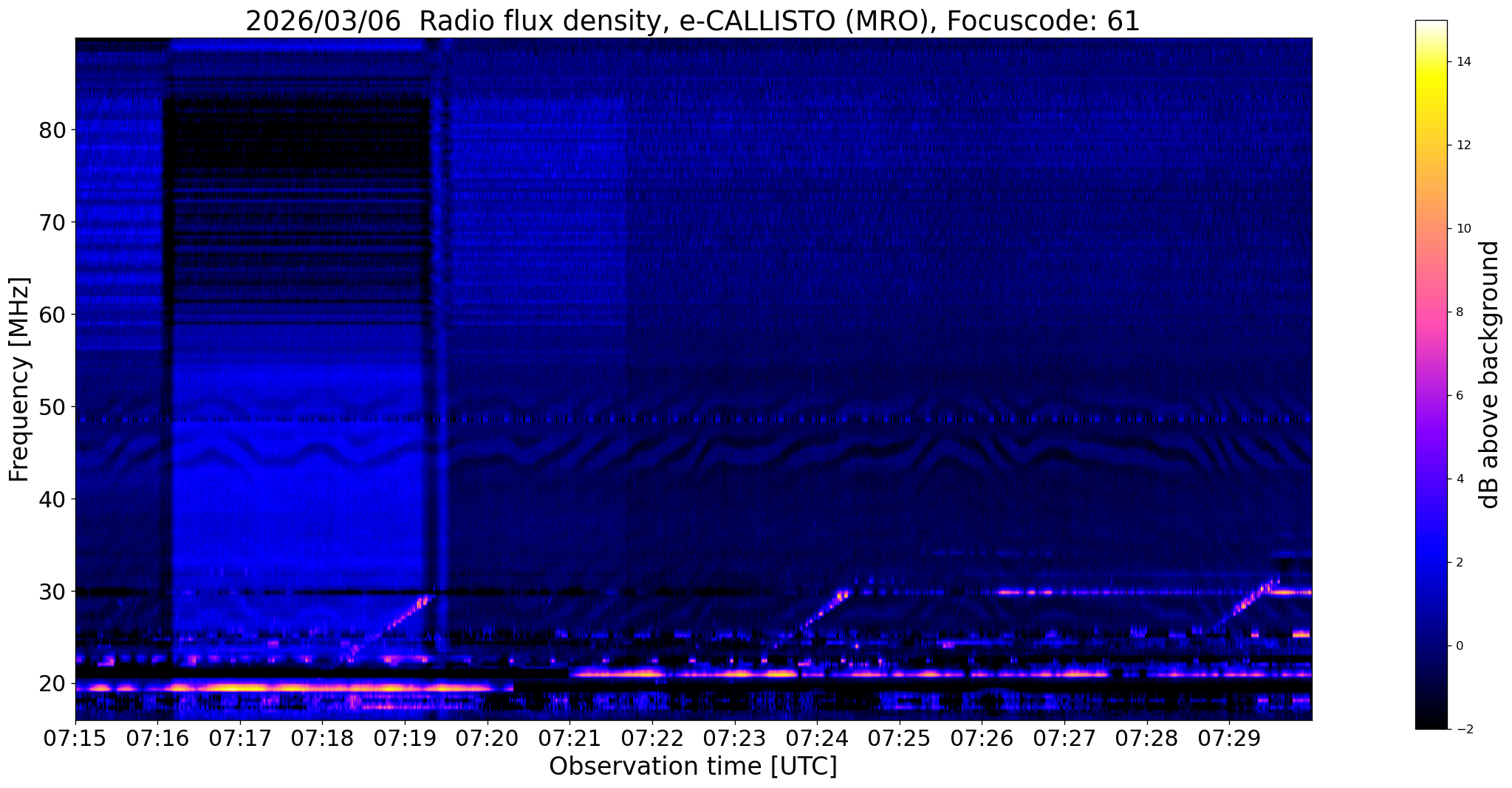Click the 07:29 time tick label
1512x788 pixels.
pyautogui.click(x=1229, y=738)
